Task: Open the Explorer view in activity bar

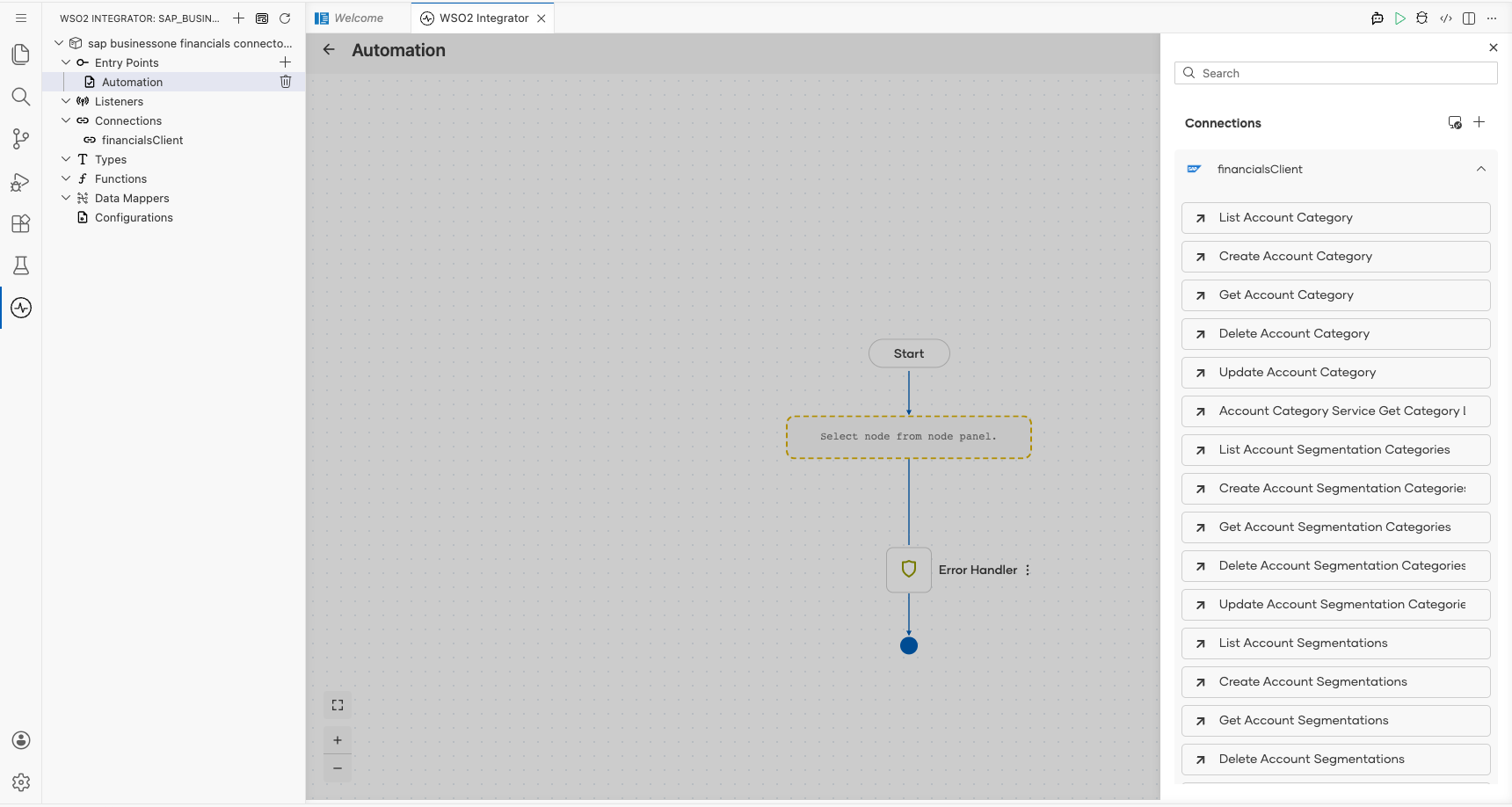Action: [x=21, y=55]
